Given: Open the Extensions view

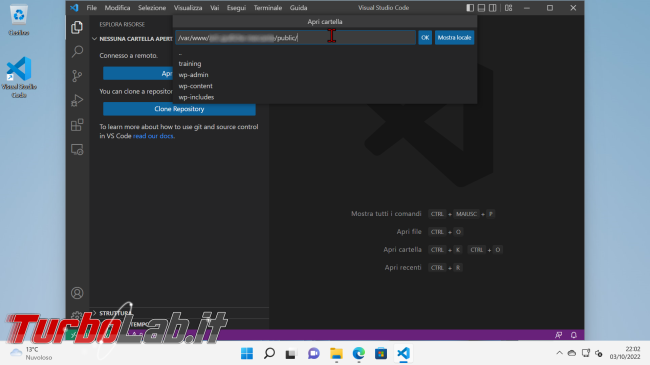Looking at the screenshot, I should coord(77,125).
